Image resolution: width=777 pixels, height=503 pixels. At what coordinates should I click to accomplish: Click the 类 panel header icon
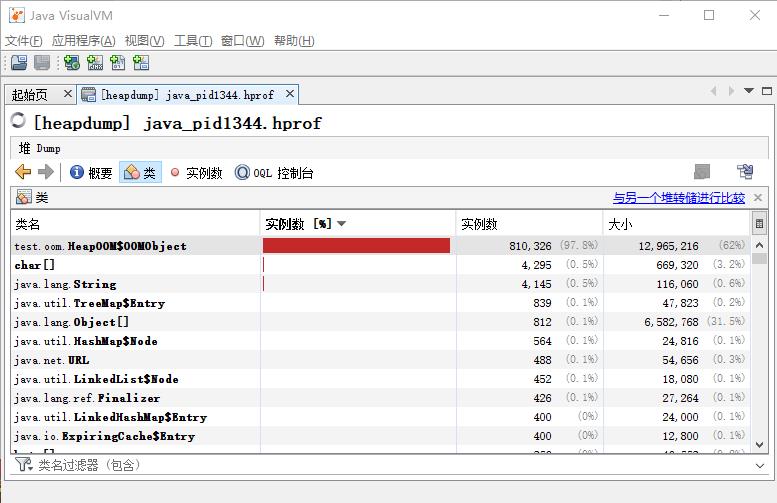pos(23,197)
